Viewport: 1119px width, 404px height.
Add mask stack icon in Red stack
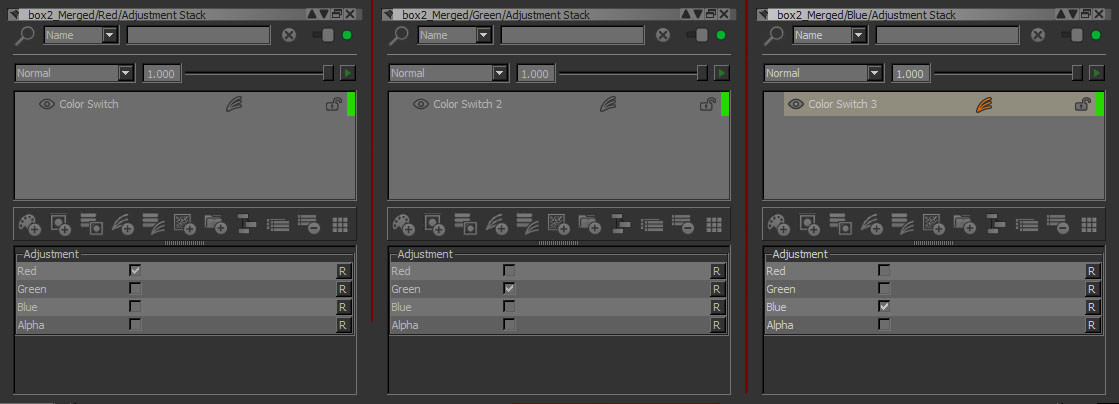(91, 225)
